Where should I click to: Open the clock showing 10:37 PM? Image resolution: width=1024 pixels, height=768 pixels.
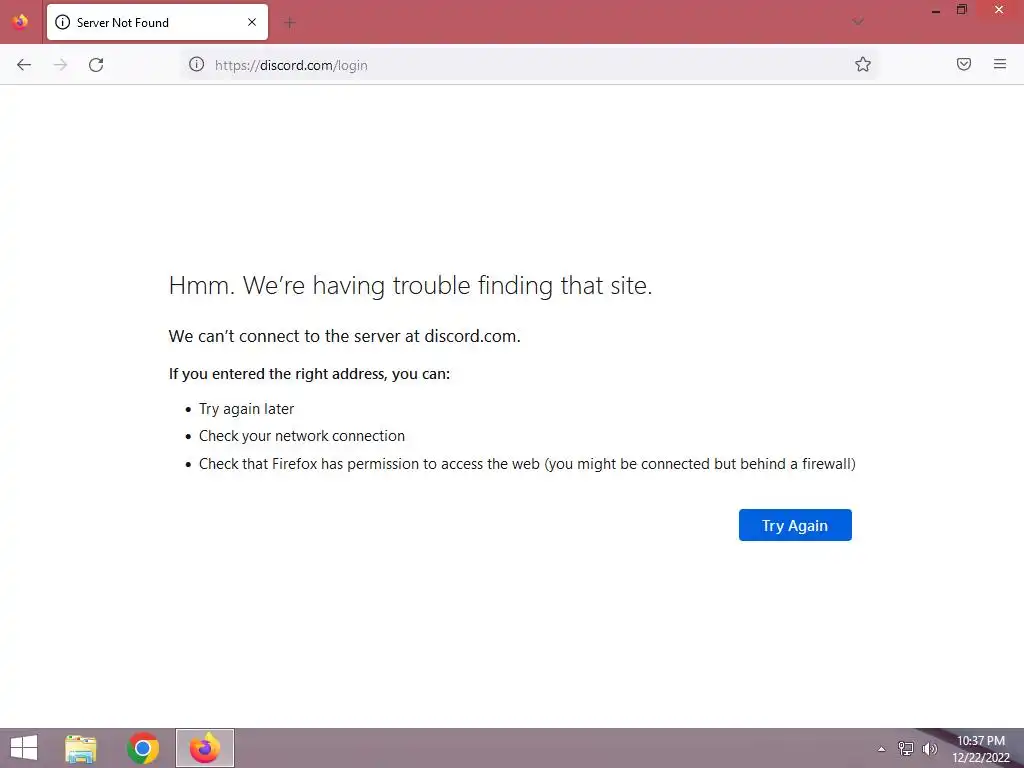[981, 749]
